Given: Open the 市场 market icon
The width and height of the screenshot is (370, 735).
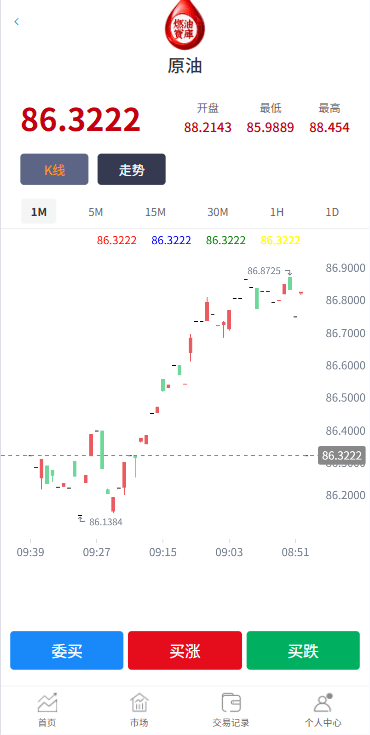Looking at the screenshot, I should [x=139, y=703].
